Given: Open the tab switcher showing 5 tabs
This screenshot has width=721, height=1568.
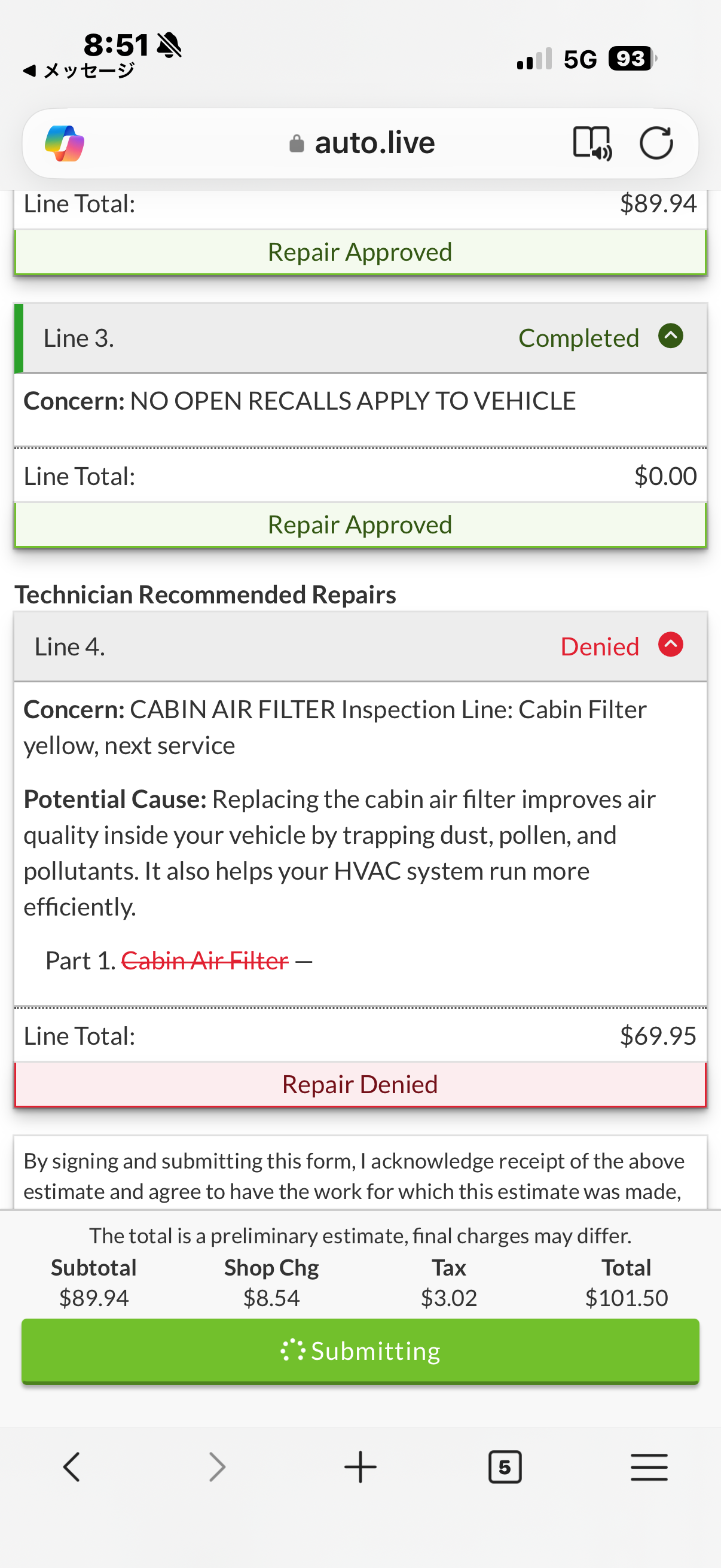Looking at the screenshot, I should 505,1466.
